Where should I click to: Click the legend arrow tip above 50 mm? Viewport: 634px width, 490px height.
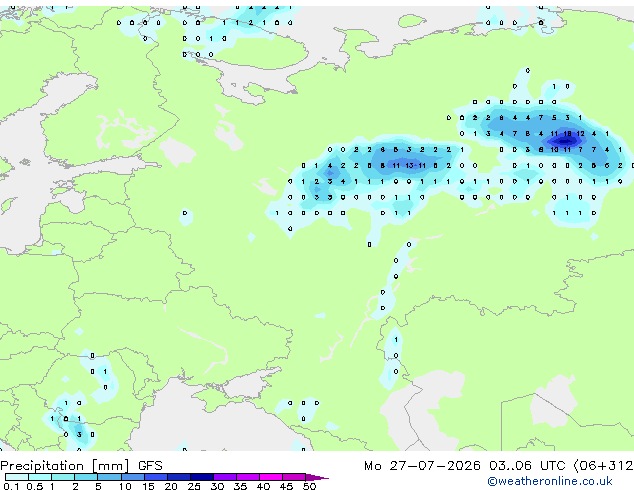pos(317,477)
